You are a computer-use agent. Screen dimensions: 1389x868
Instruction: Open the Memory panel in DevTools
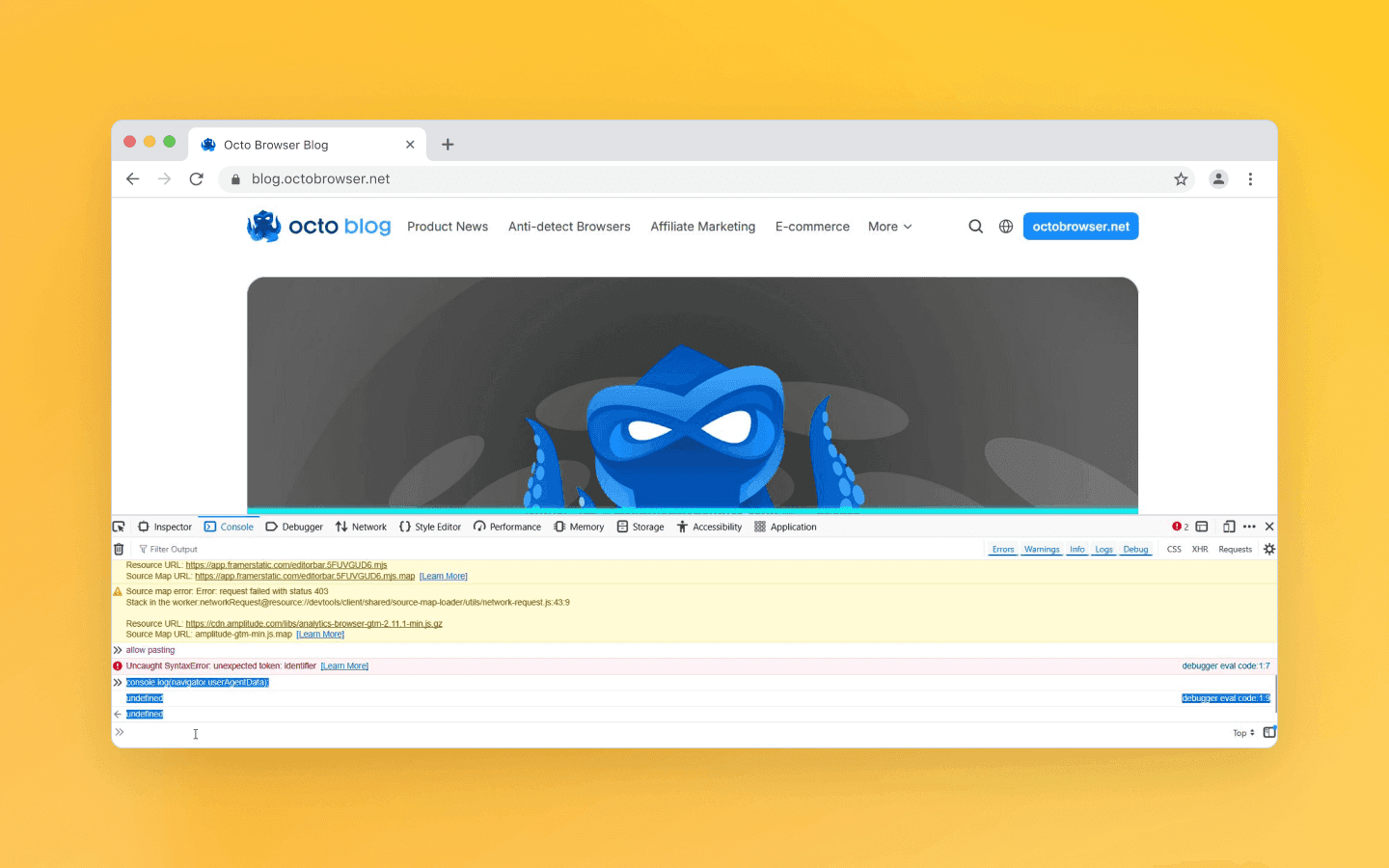click(578, 527)
